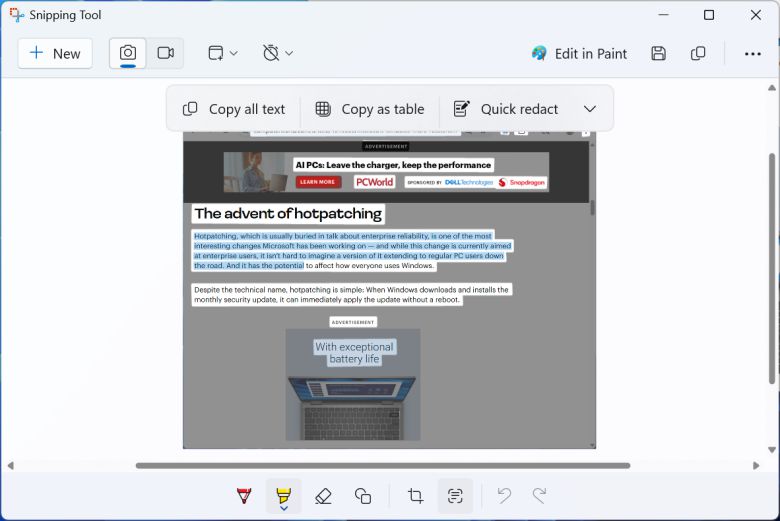Switch to screenshot Snip mode
780x521 pixels.
(128, 53)
